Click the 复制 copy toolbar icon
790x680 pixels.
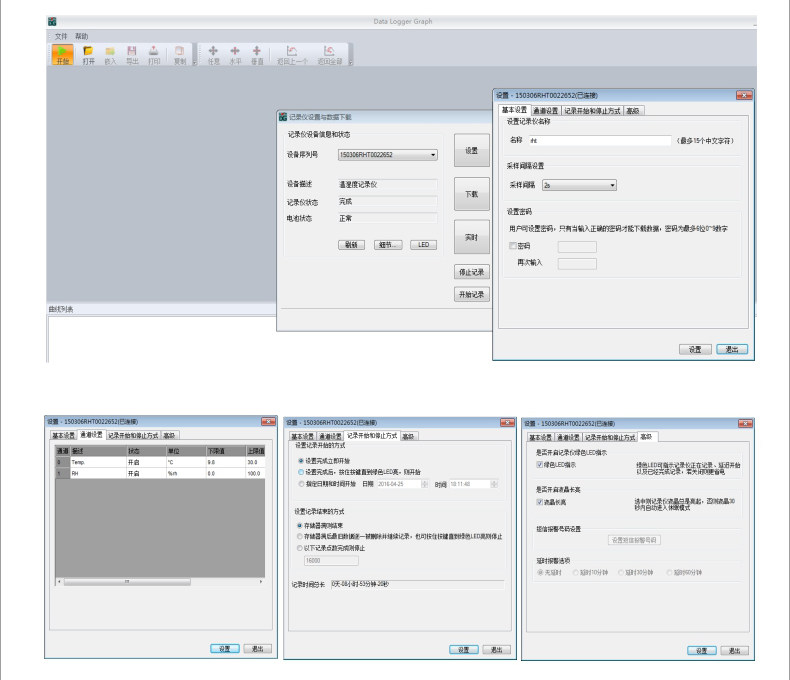(180, 54)
